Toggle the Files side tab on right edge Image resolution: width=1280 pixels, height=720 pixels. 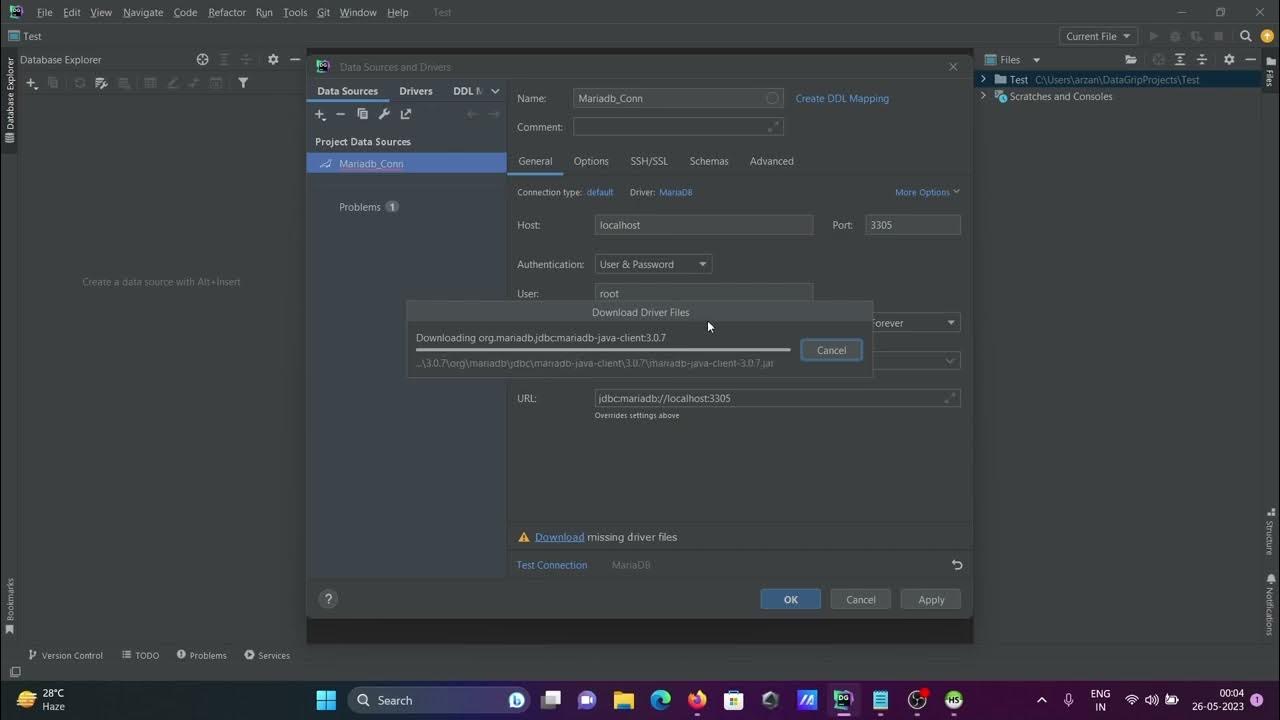click(x=1270, y=74)
